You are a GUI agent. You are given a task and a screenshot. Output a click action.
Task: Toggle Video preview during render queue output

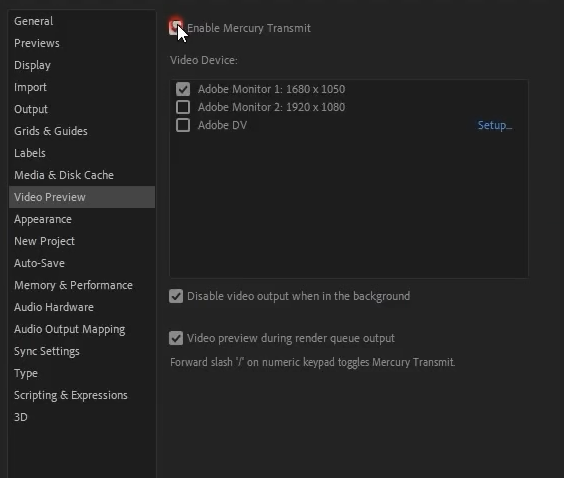pos(176,338)
